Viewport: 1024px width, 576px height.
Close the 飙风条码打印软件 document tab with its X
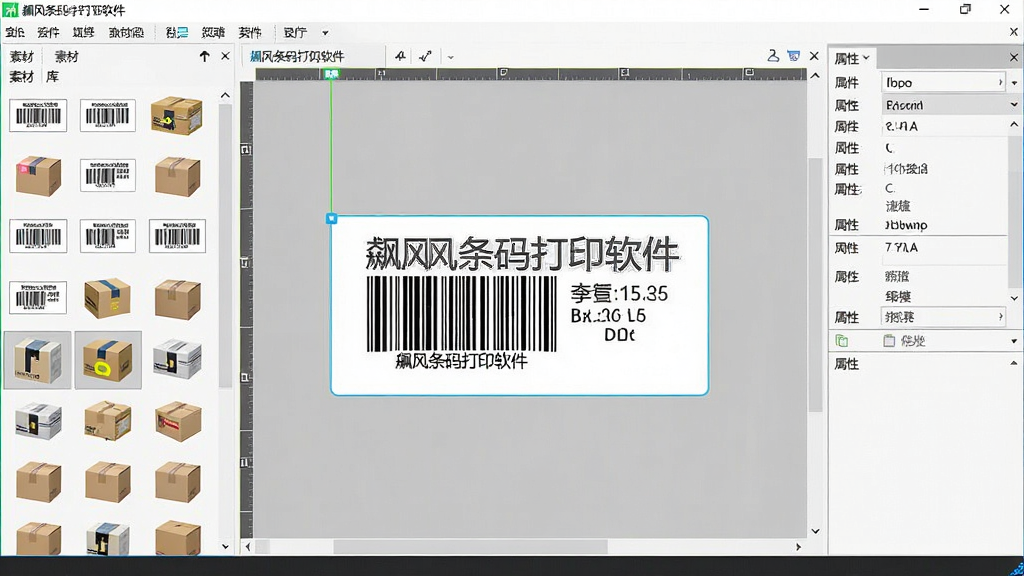(814, 56)
